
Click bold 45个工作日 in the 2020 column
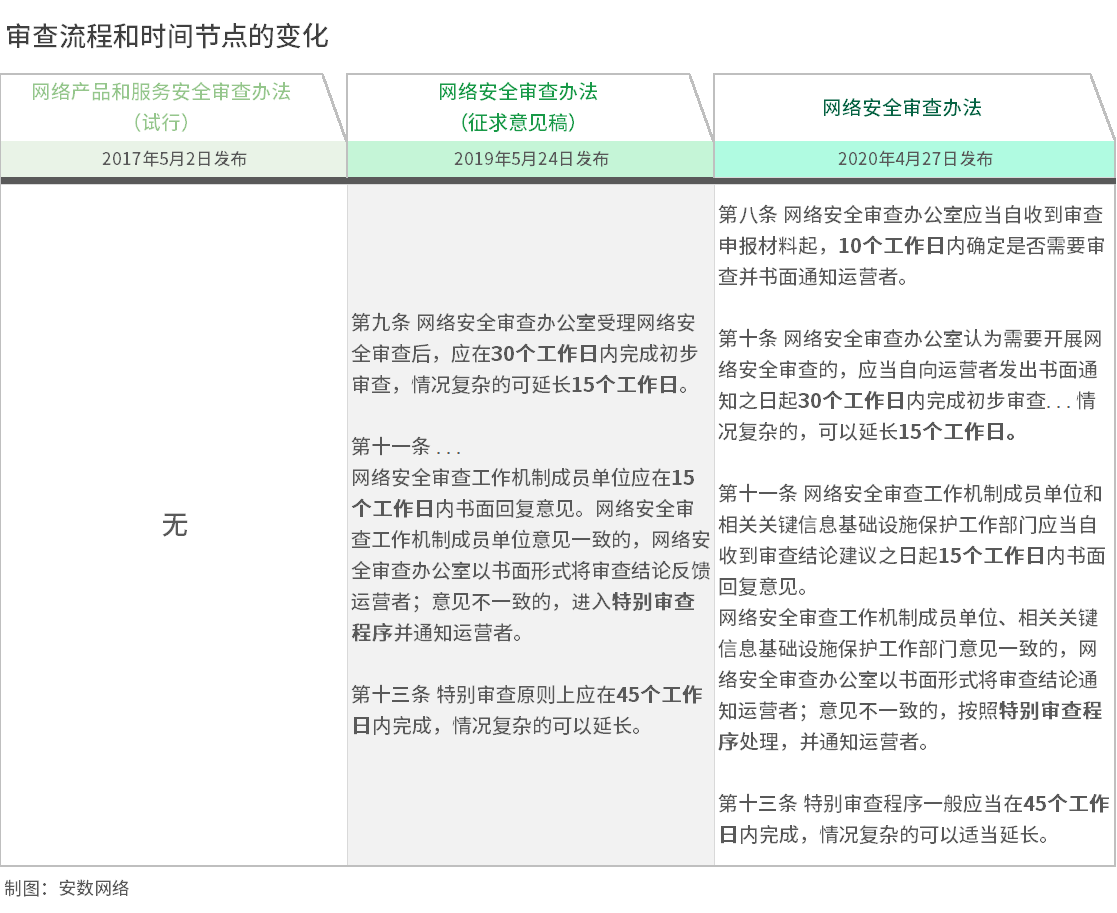coord(1066,803)
